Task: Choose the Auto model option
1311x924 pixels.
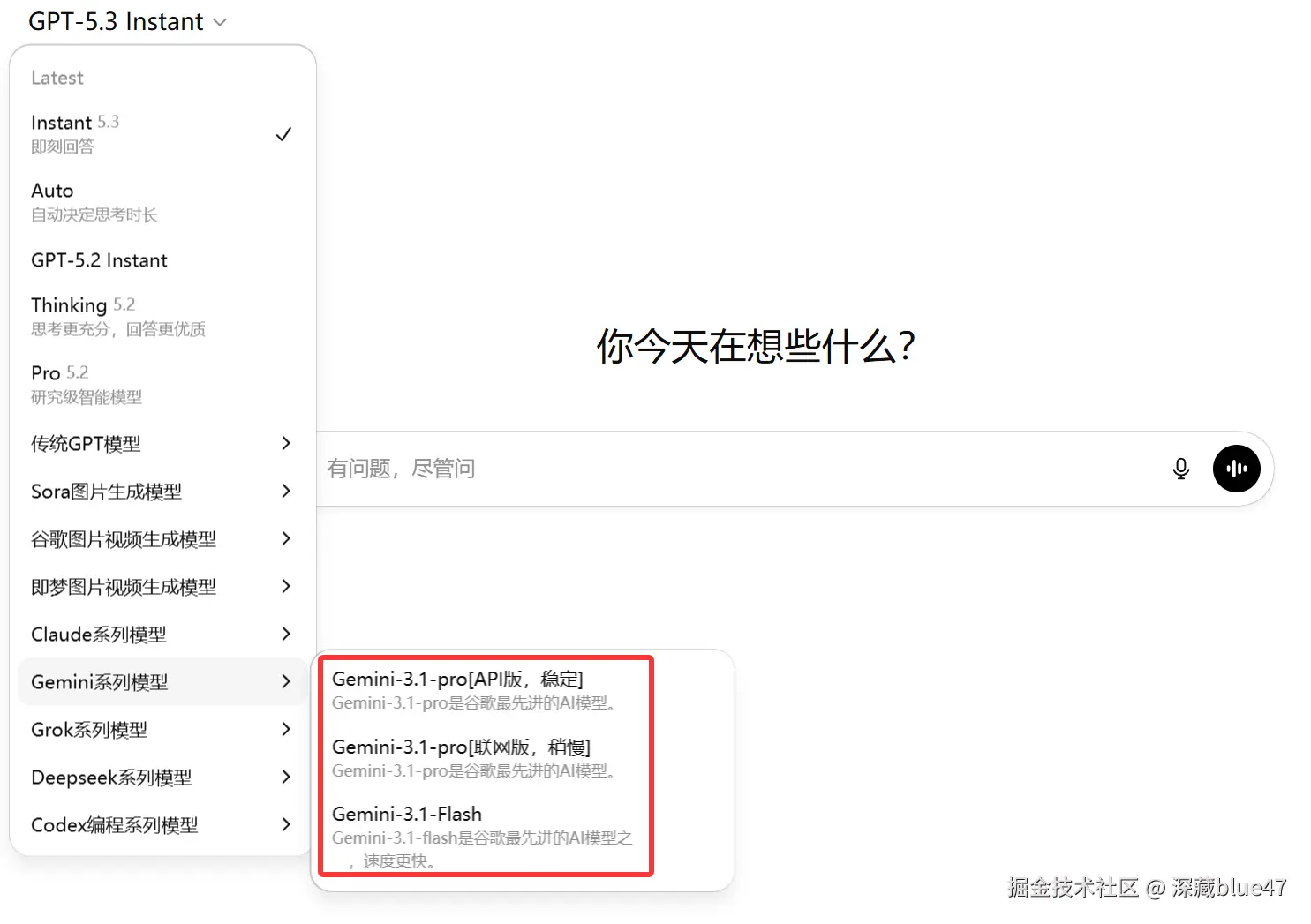Action: pos(162,202)
